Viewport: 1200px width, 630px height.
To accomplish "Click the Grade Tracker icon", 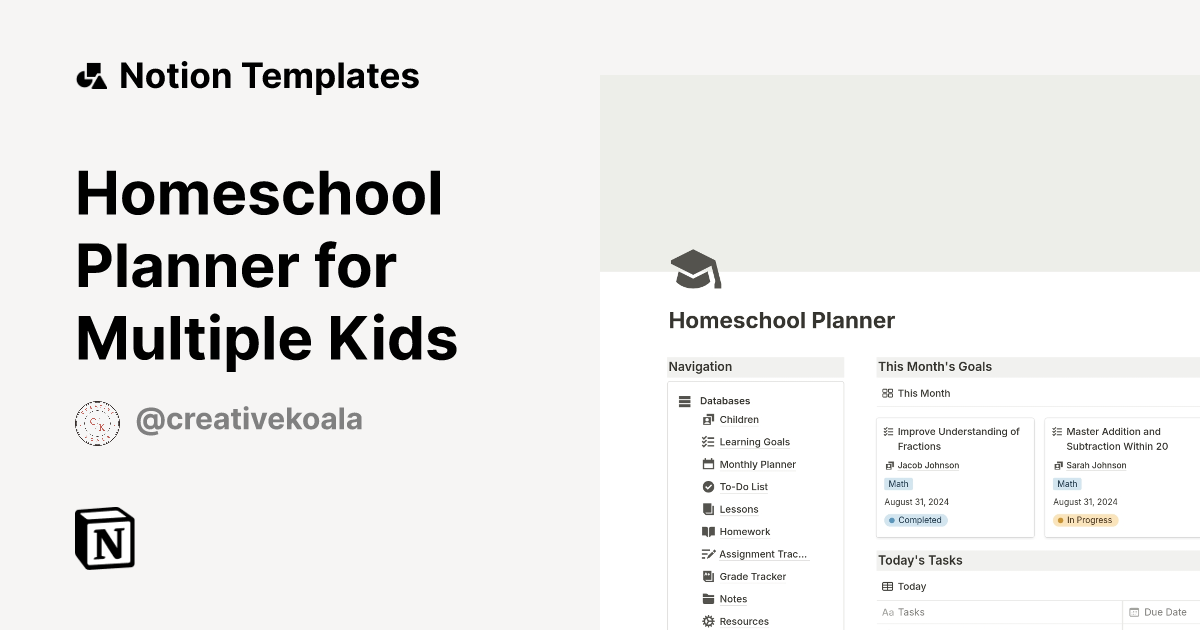I will coord(708,576).
